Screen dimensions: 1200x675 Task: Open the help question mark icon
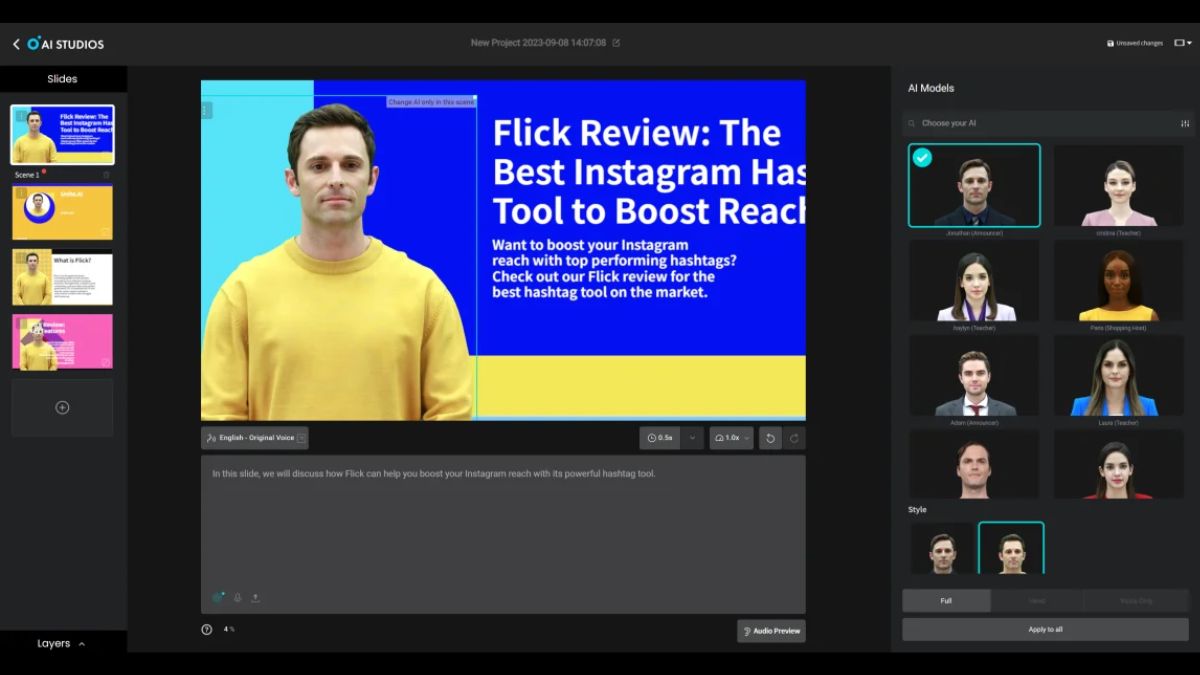pyautogui.click(x=207, y=630)
